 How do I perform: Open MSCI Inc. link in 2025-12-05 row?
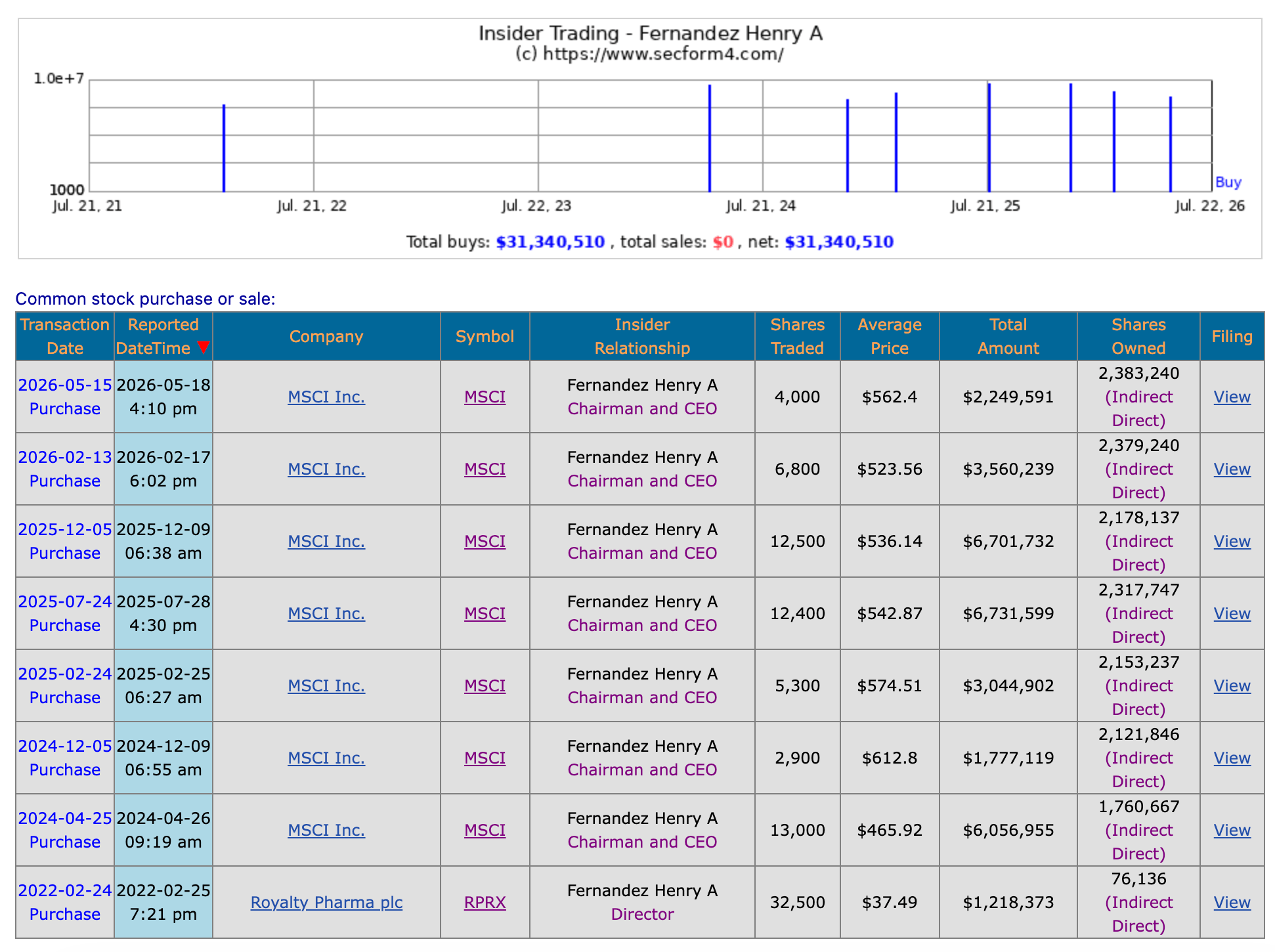[326, 541]
